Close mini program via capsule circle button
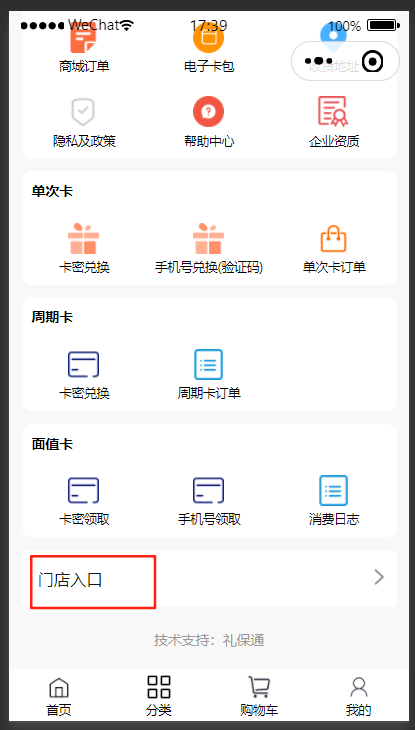Screen dimensions: 415x730 pos(372,61)
